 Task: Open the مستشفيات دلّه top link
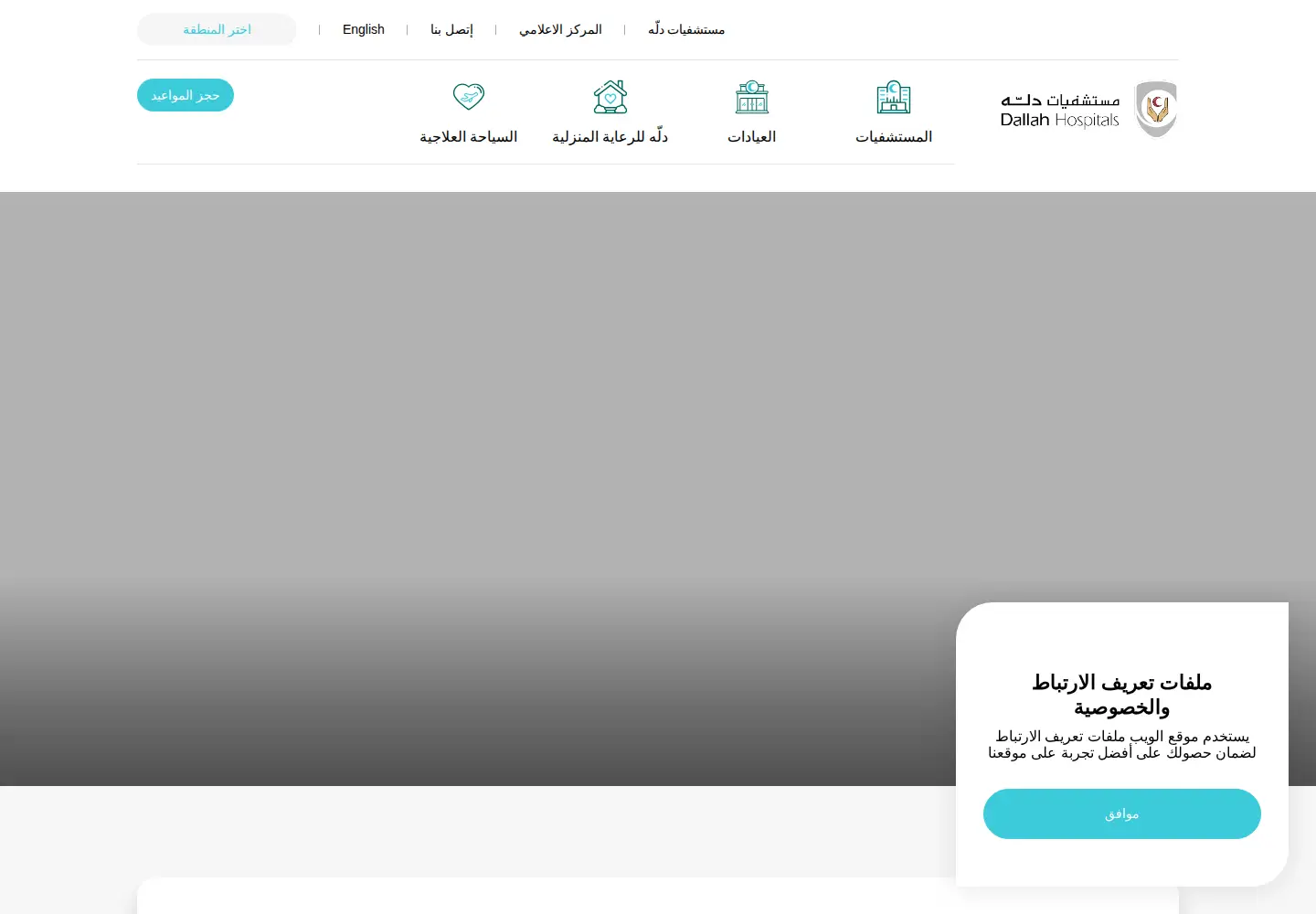tap(686, 29)
